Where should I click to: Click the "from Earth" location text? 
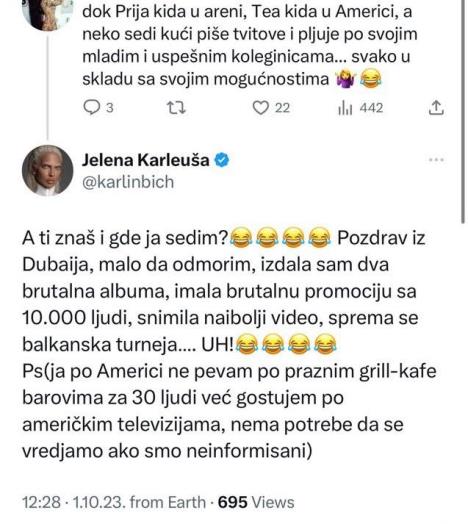coord(168,502)
